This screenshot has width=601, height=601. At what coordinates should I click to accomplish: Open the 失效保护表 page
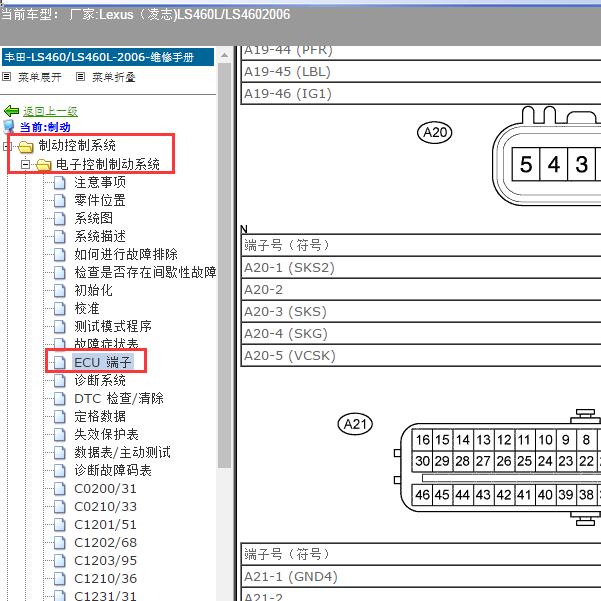(x=107, y=434)
